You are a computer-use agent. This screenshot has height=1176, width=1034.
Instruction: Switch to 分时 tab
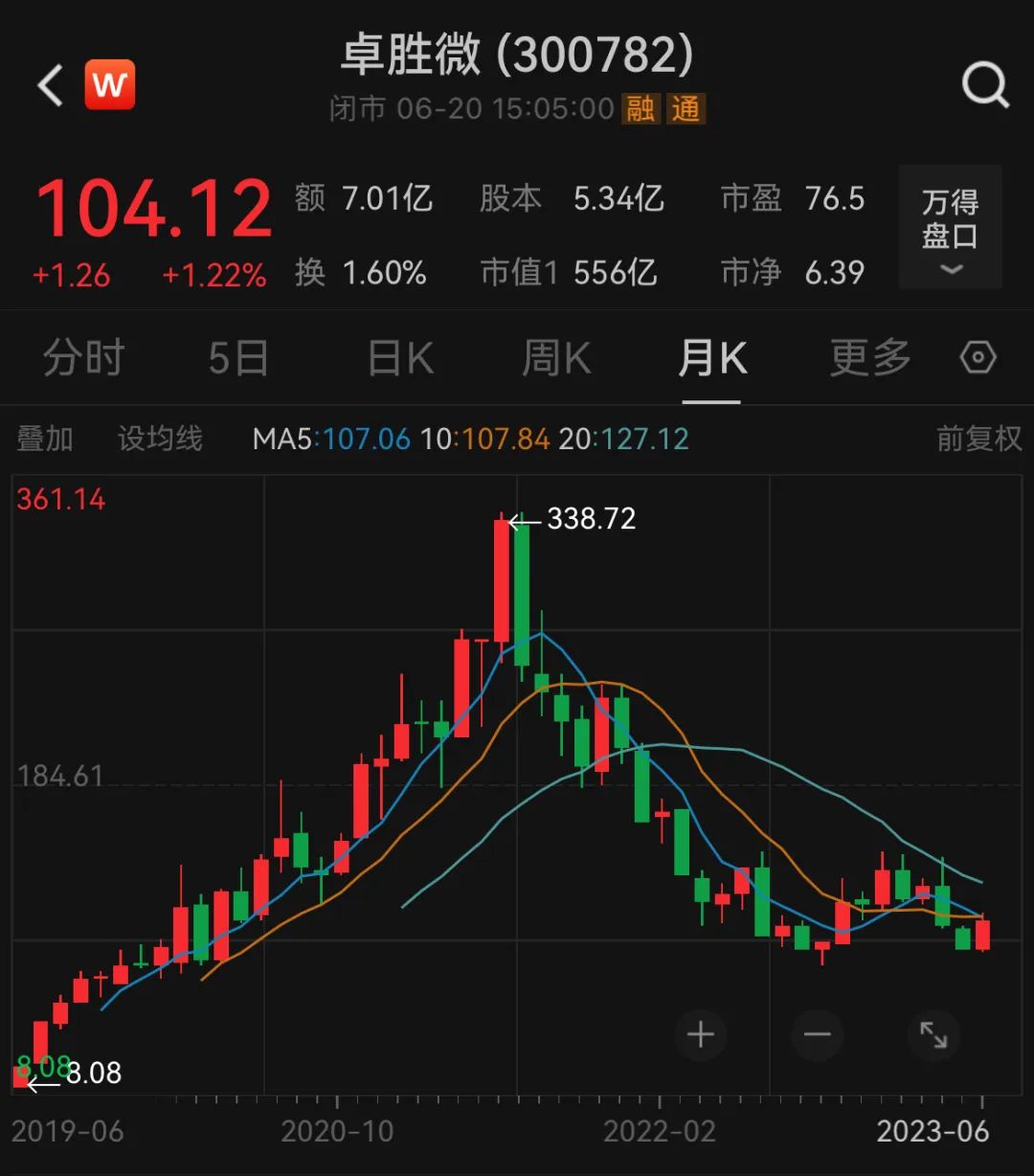(x=83, y=358)
